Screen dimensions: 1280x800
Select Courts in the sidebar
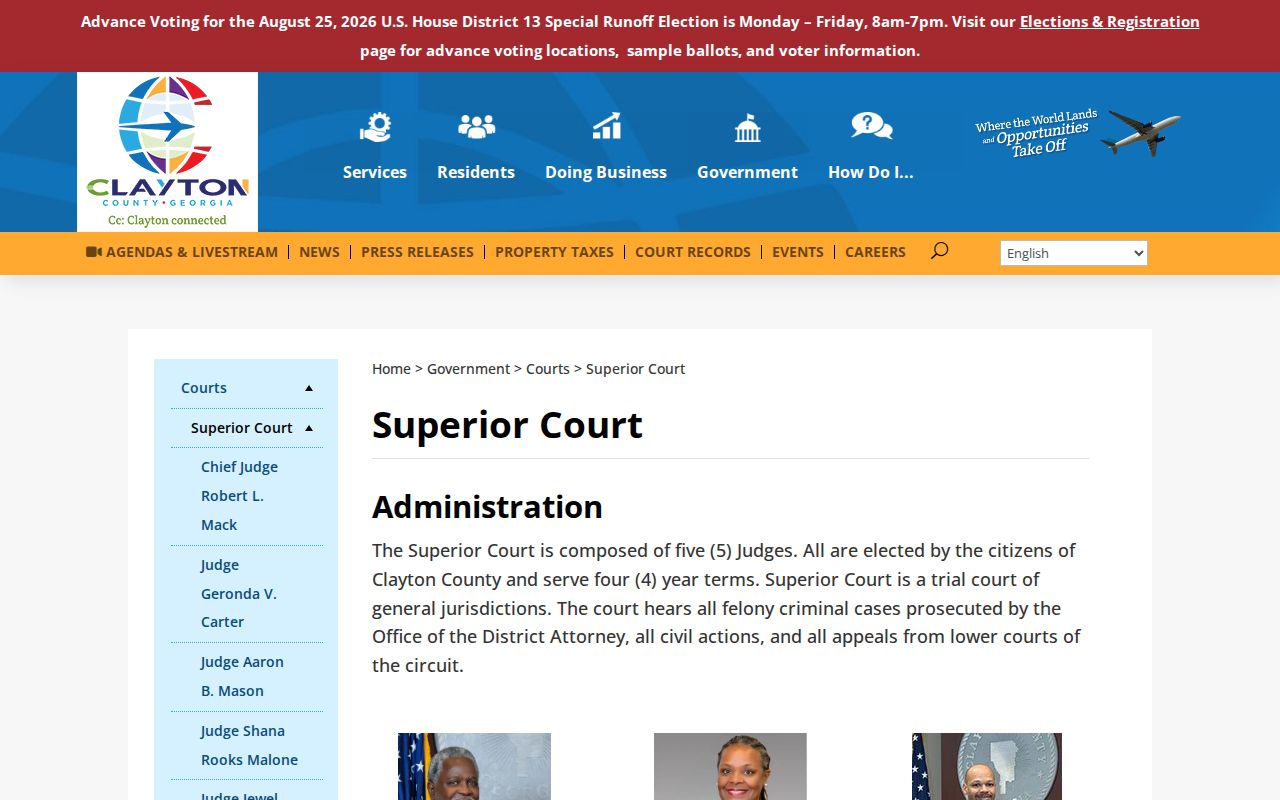pyautogui.click(x=204, y=388)
